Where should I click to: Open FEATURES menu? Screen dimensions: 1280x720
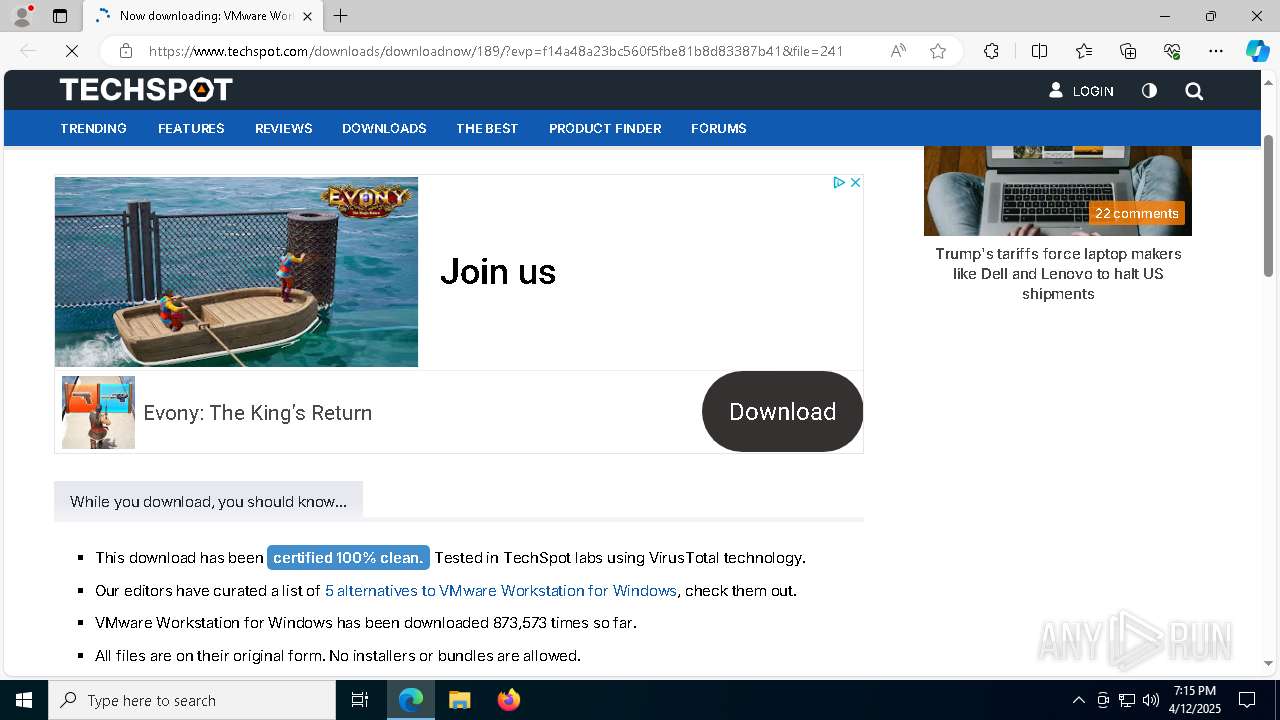tap(191, 128)
